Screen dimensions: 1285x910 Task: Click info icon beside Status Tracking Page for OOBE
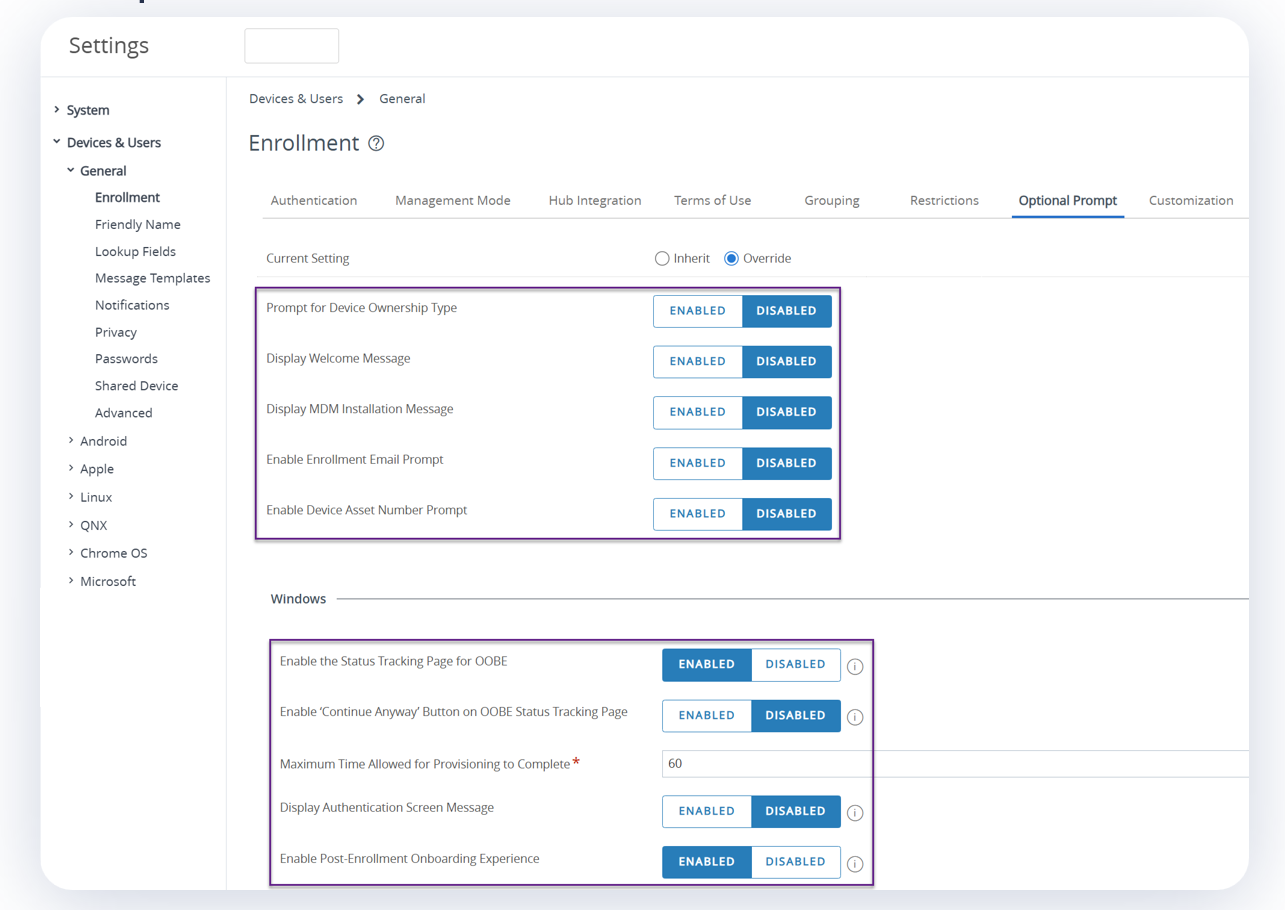point(855,666)
